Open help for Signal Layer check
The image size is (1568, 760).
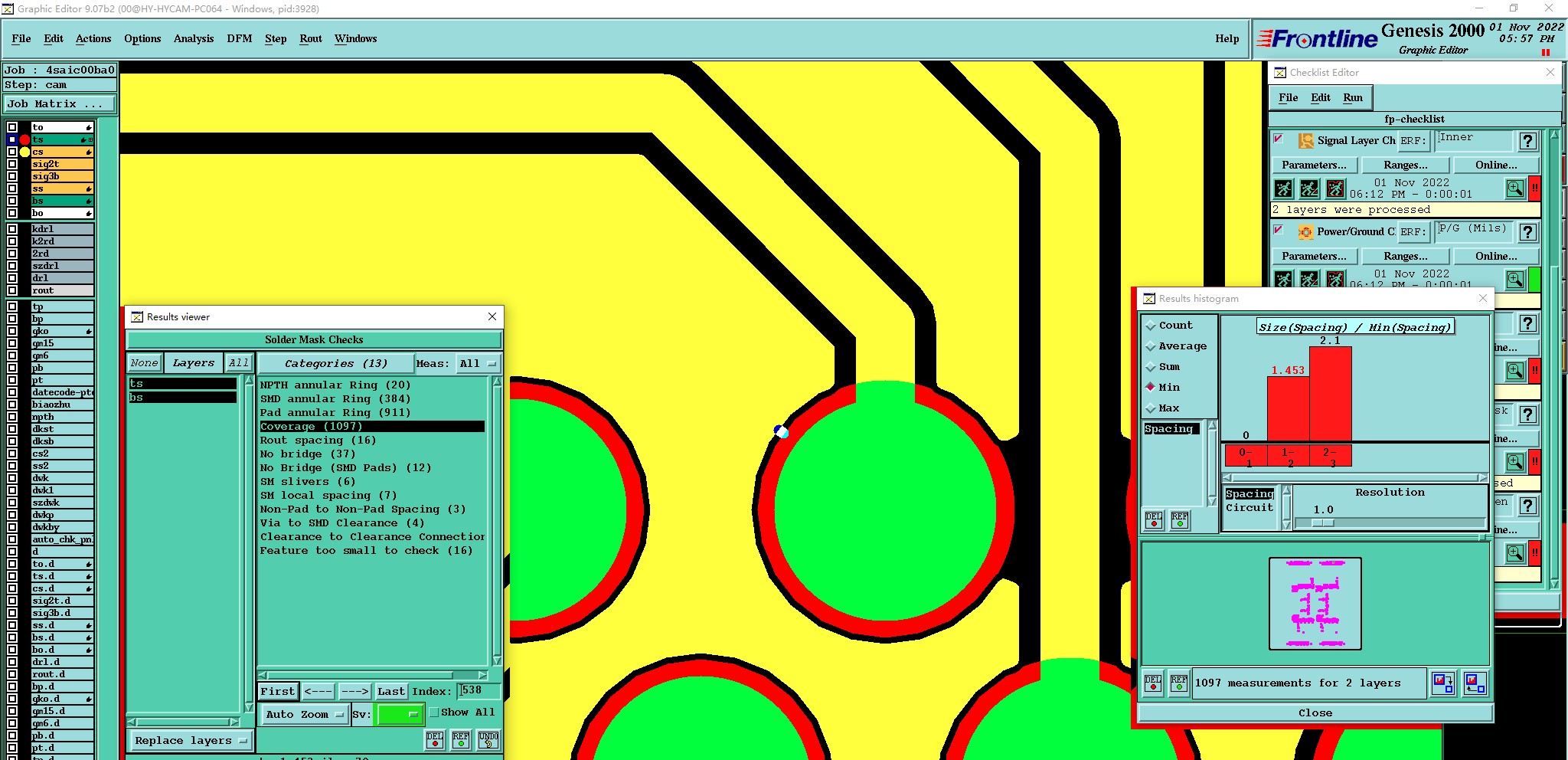(x=1528, y=141)
